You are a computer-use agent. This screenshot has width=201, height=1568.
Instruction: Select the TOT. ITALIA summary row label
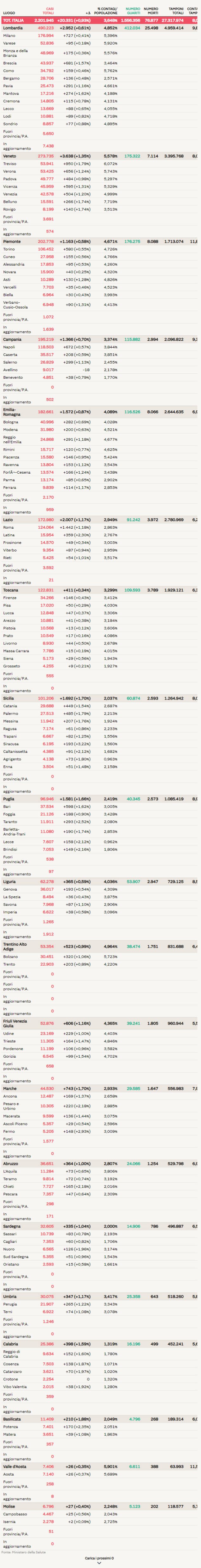13,20
